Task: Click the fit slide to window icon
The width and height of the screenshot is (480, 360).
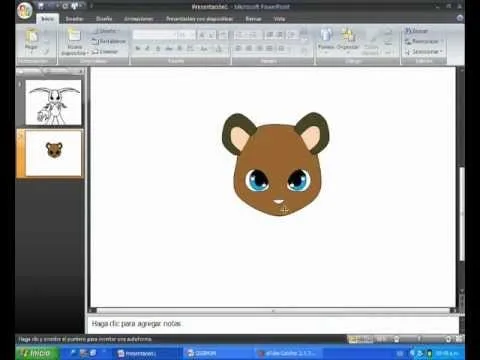Action: click(459, 339)
